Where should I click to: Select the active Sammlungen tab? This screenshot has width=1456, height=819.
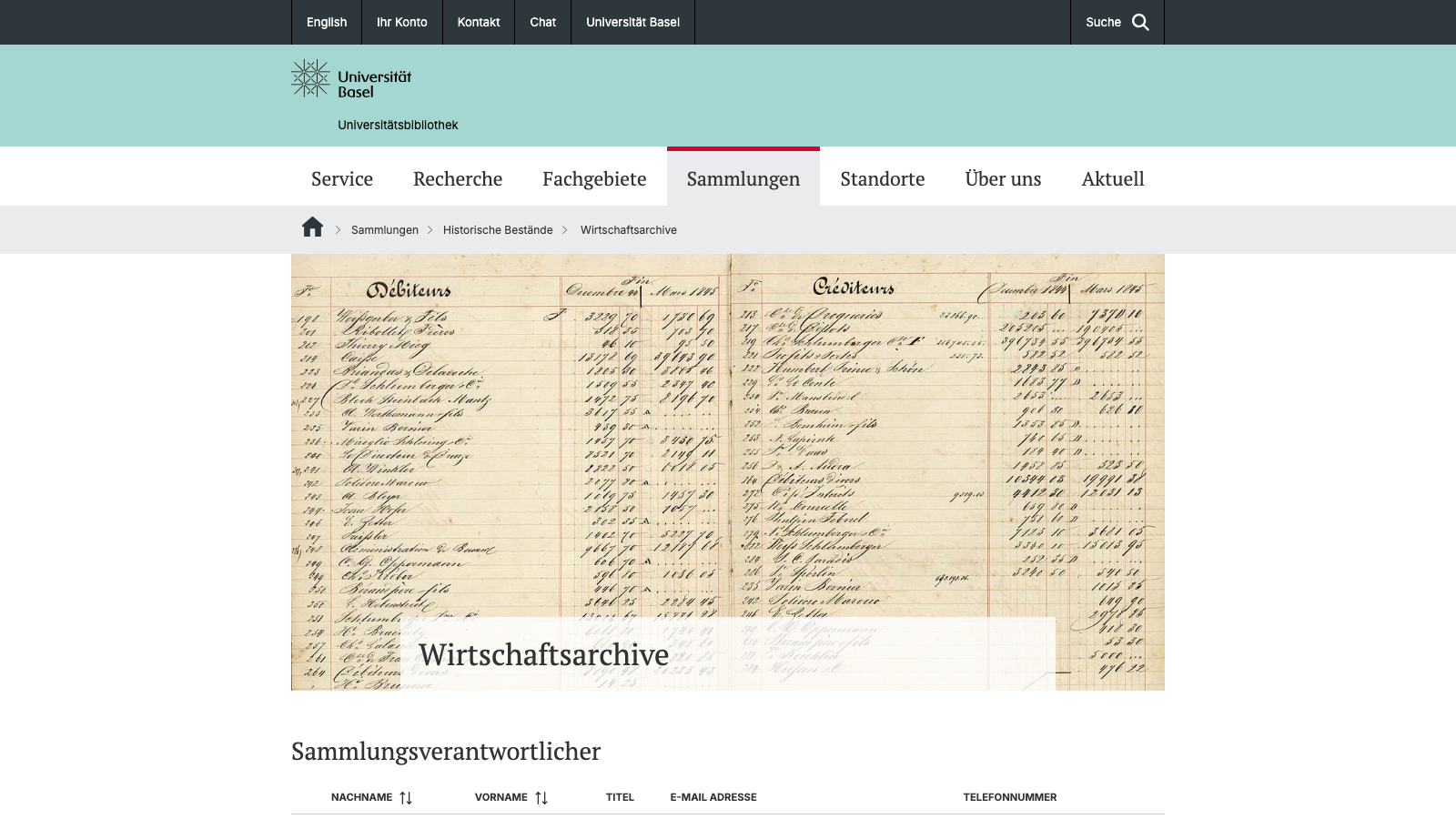pyautogui.click(x=743, y=178)
